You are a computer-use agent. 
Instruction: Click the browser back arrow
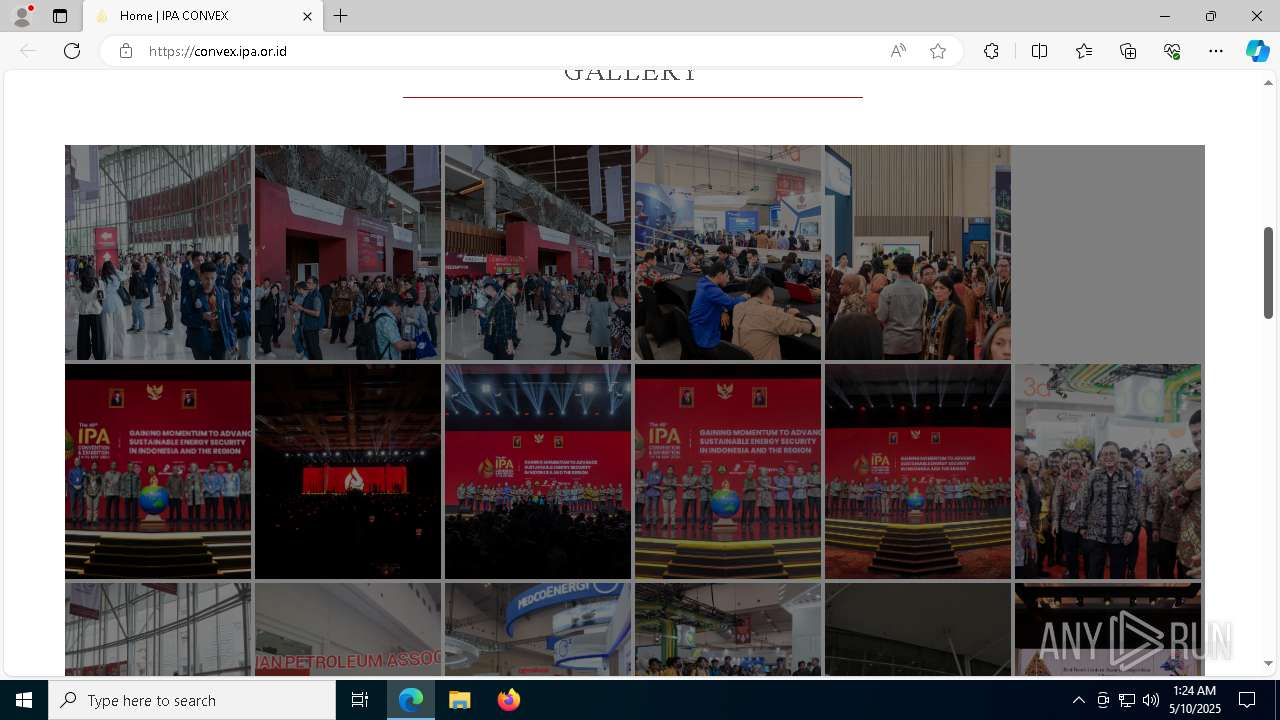click(x=28, y=51)
